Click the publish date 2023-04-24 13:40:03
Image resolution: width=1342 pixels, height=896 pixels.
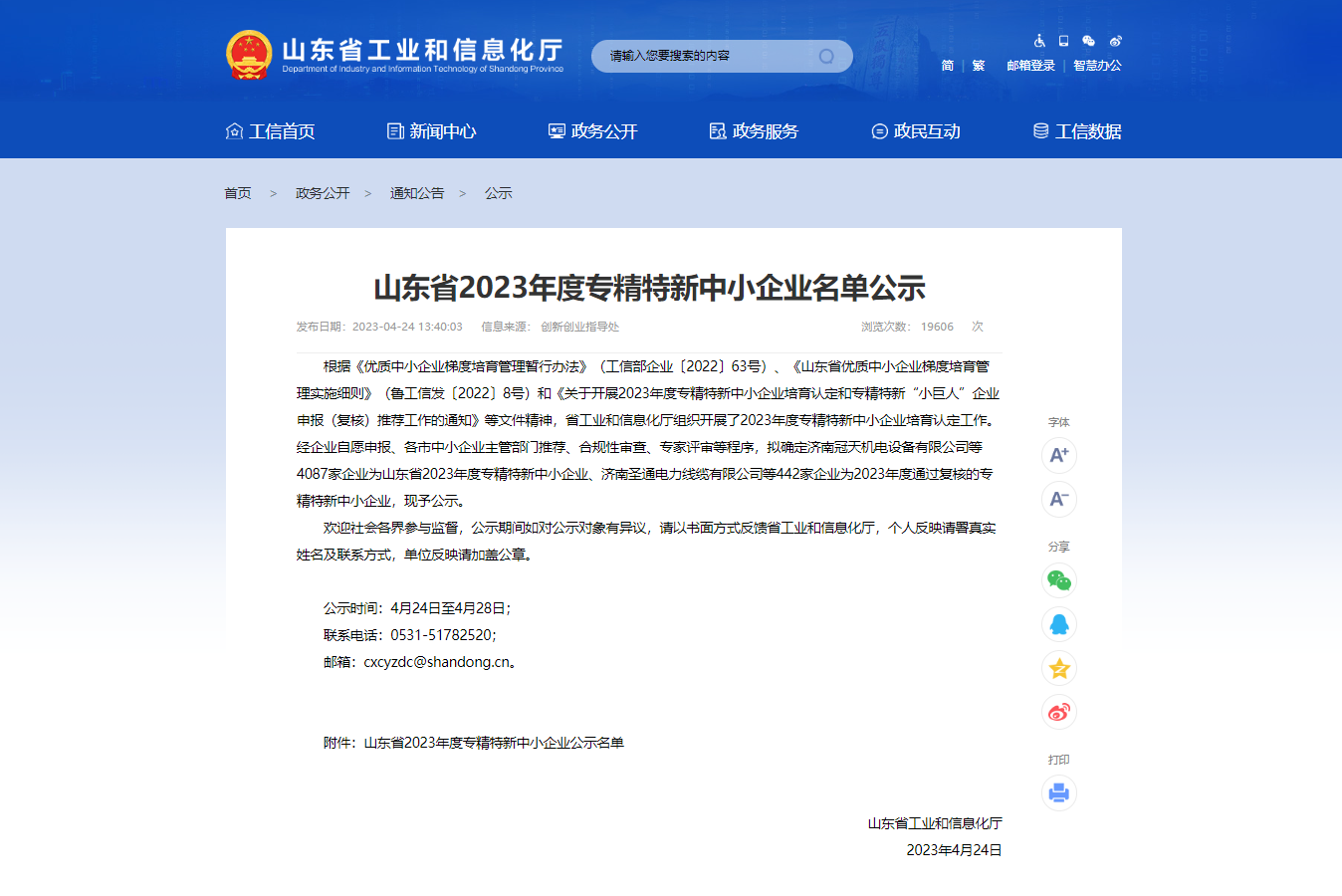[x=407, y=327]
